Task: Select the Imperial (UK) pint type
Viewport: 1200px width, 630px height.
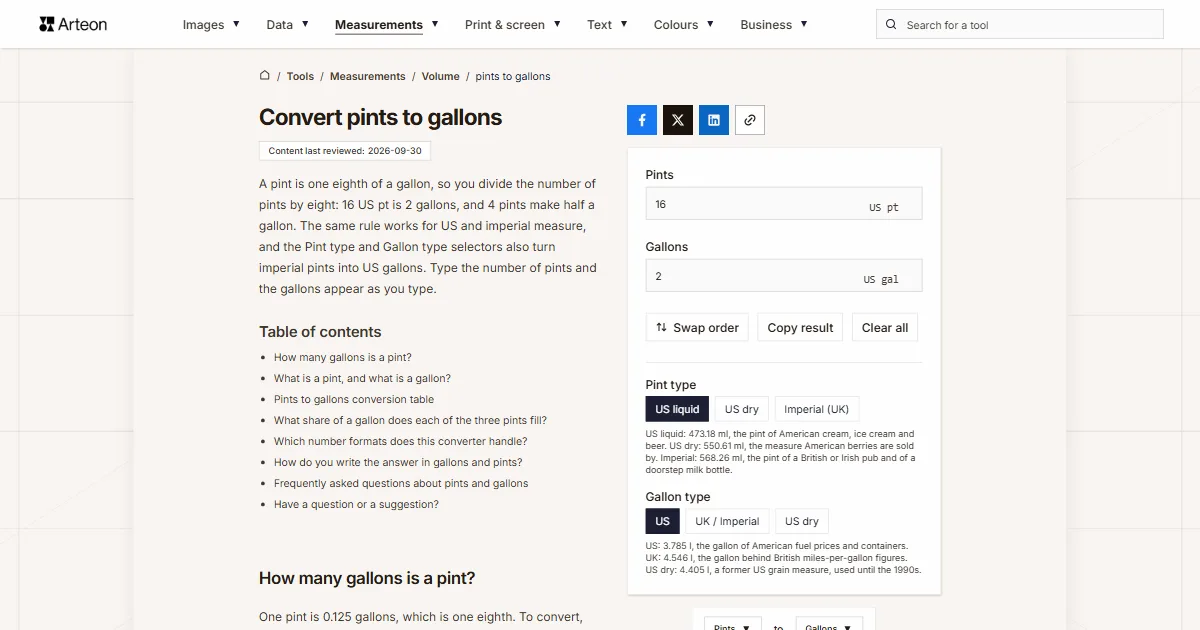Action: (x=817, y=409)
